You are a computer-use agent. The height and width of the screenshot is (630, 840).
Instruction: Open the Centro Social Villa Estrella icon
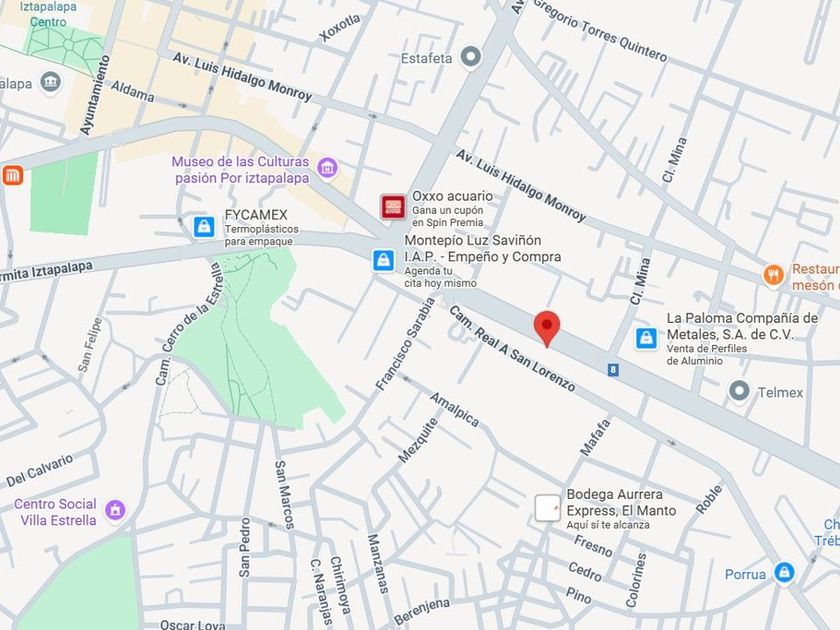coord(115,509)
